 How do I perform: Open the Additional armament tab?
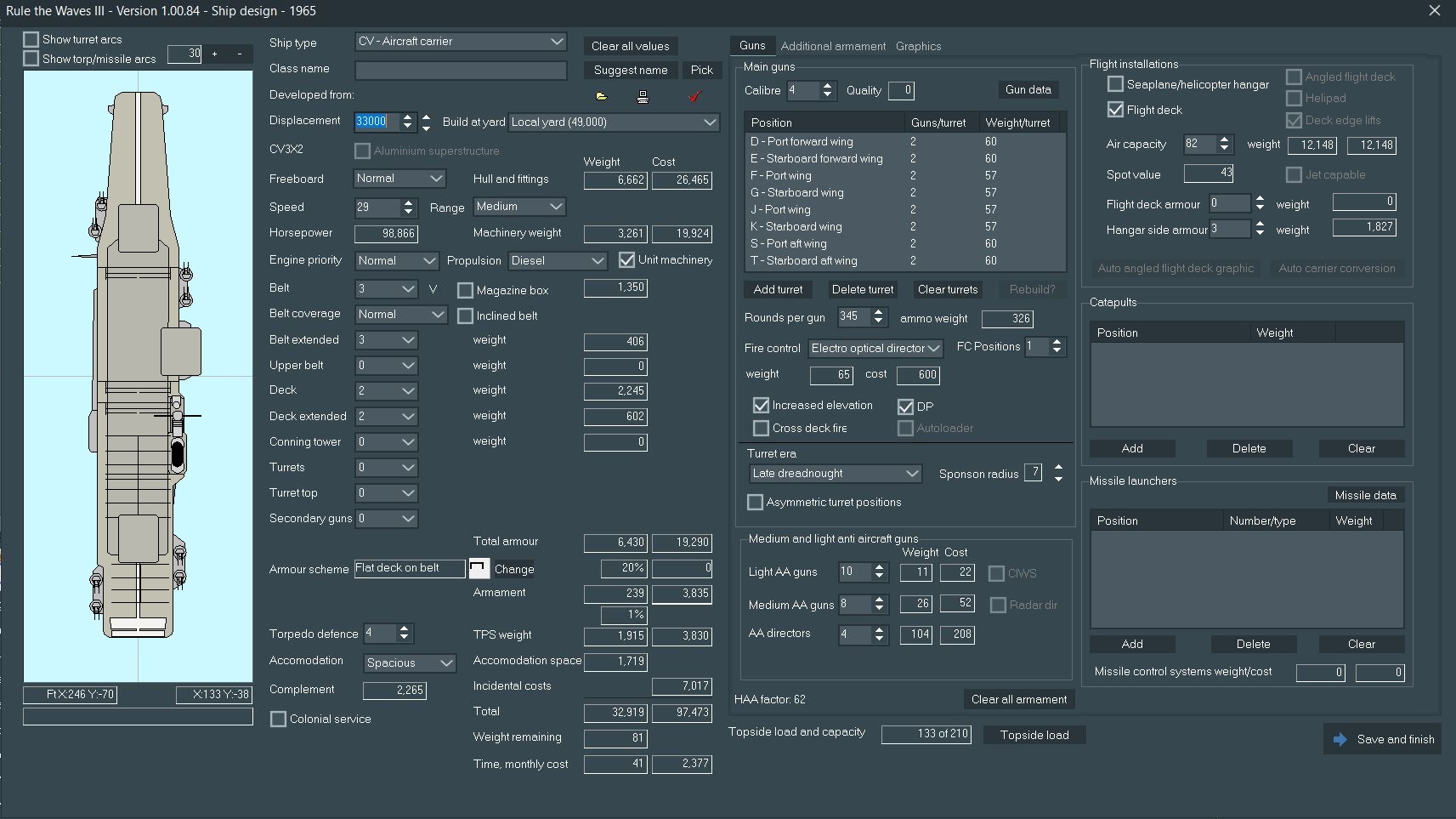point(833,46)
